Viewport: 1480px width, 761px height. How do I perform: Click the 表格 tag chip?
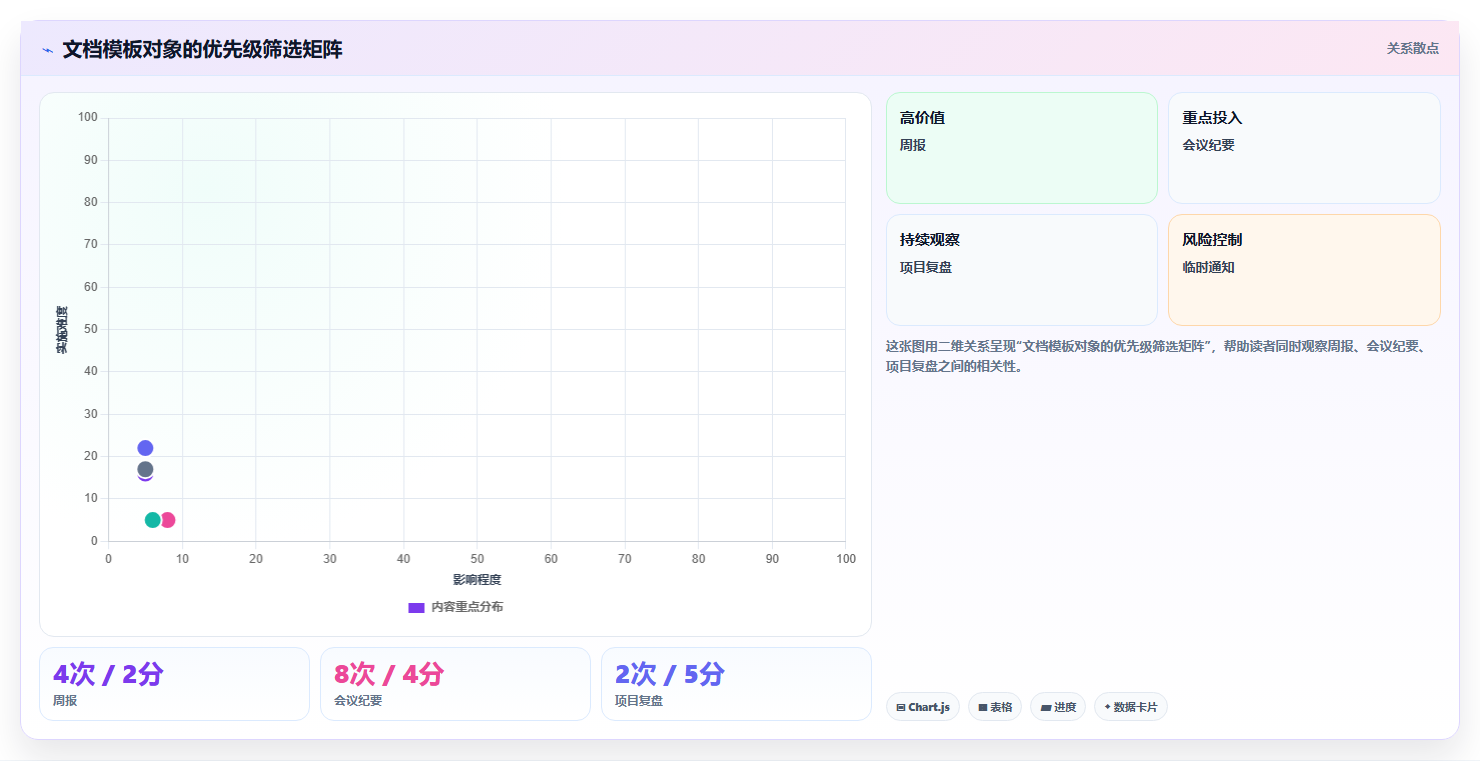(x=995, y=707)
